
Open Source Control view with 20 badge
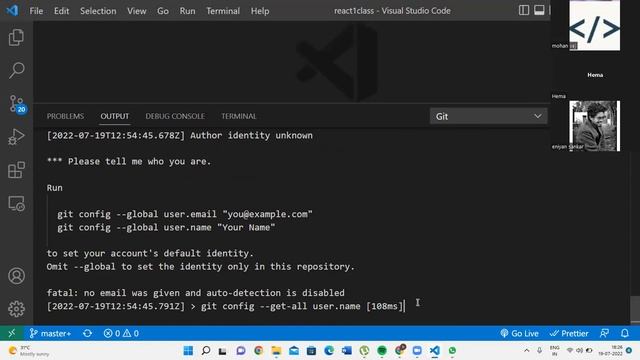tap(17, 104)
